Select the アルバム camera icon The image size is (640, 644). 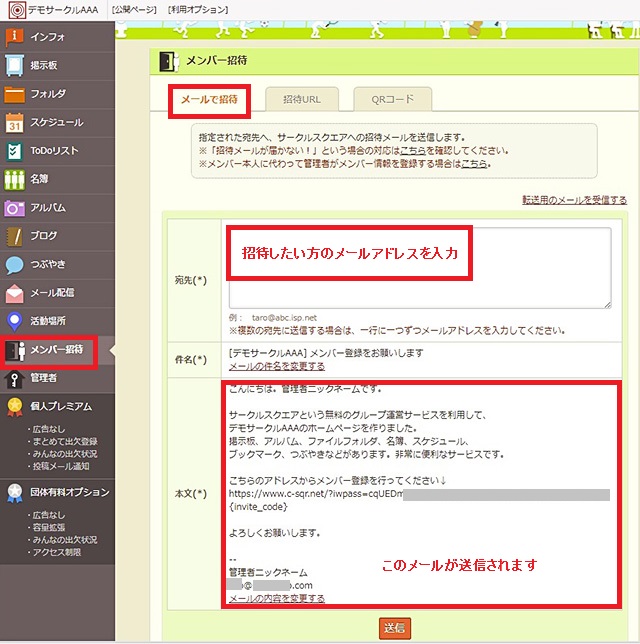(14, 208)
